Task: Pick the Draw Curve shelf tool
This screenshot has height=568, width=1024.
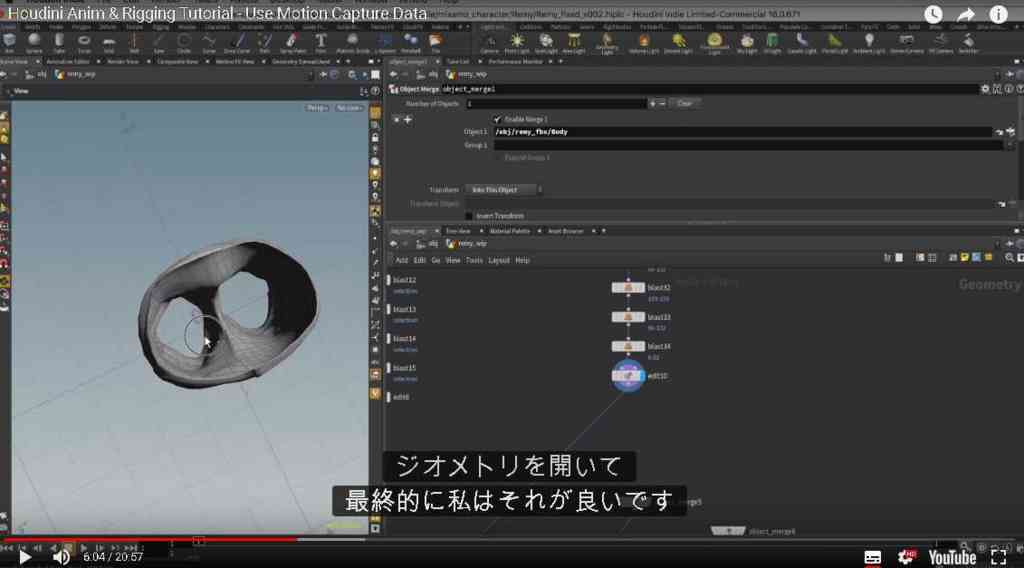Action: click(237, 42)
